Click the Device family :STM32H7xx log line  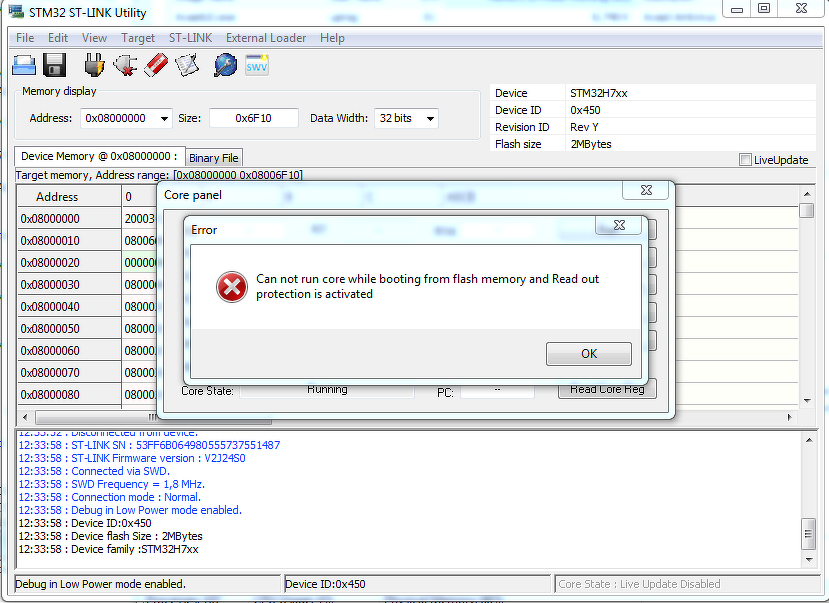[x=108, y=549]
